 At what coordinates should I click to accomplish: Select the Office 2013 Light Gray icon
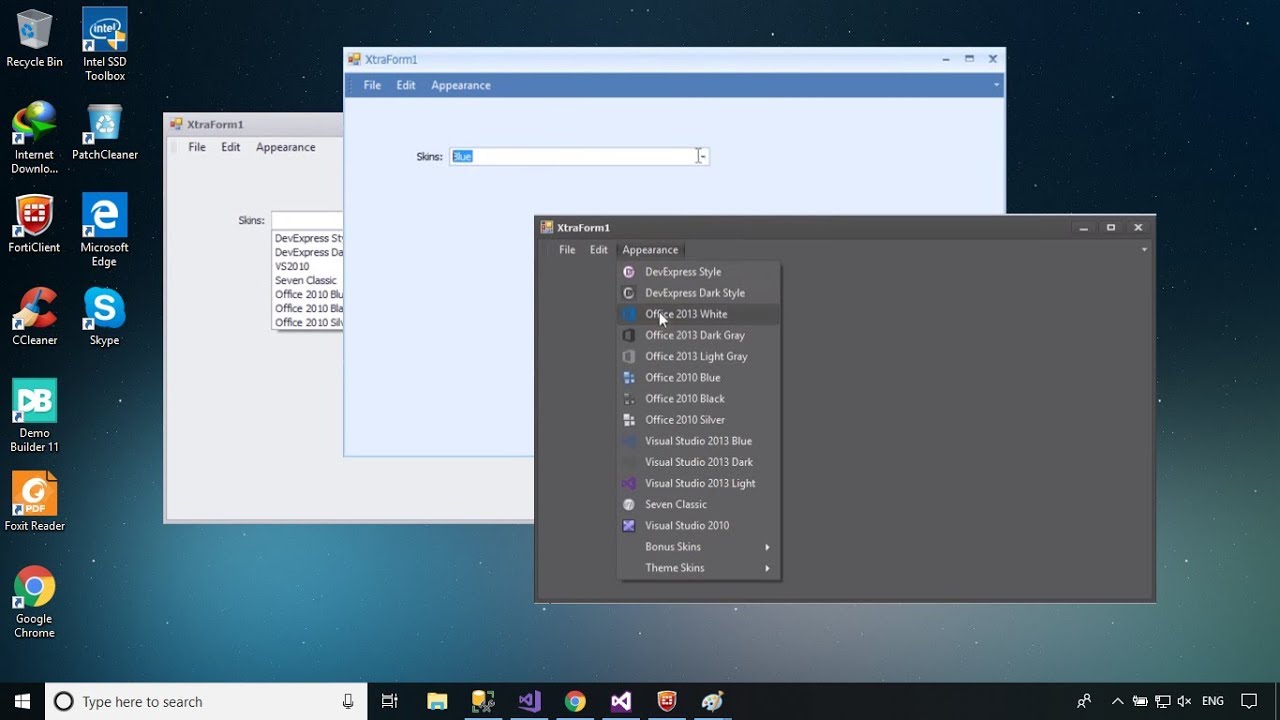click(629, 356)
